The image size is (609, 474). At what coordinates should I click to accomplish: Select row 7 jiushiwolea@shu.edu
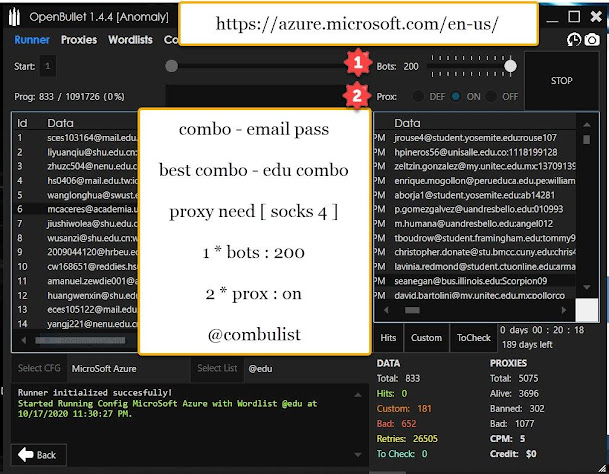77,223
